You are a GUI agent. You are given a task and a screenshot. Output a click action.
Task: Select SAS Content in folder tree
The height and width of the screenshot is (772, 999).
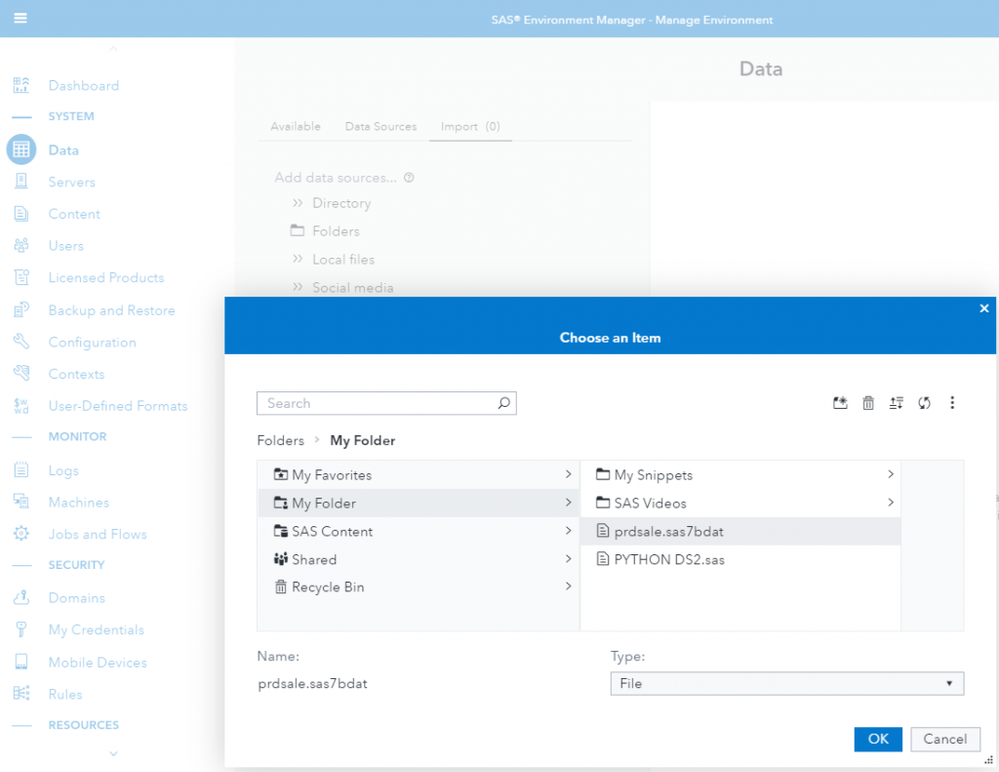(332, 531)
